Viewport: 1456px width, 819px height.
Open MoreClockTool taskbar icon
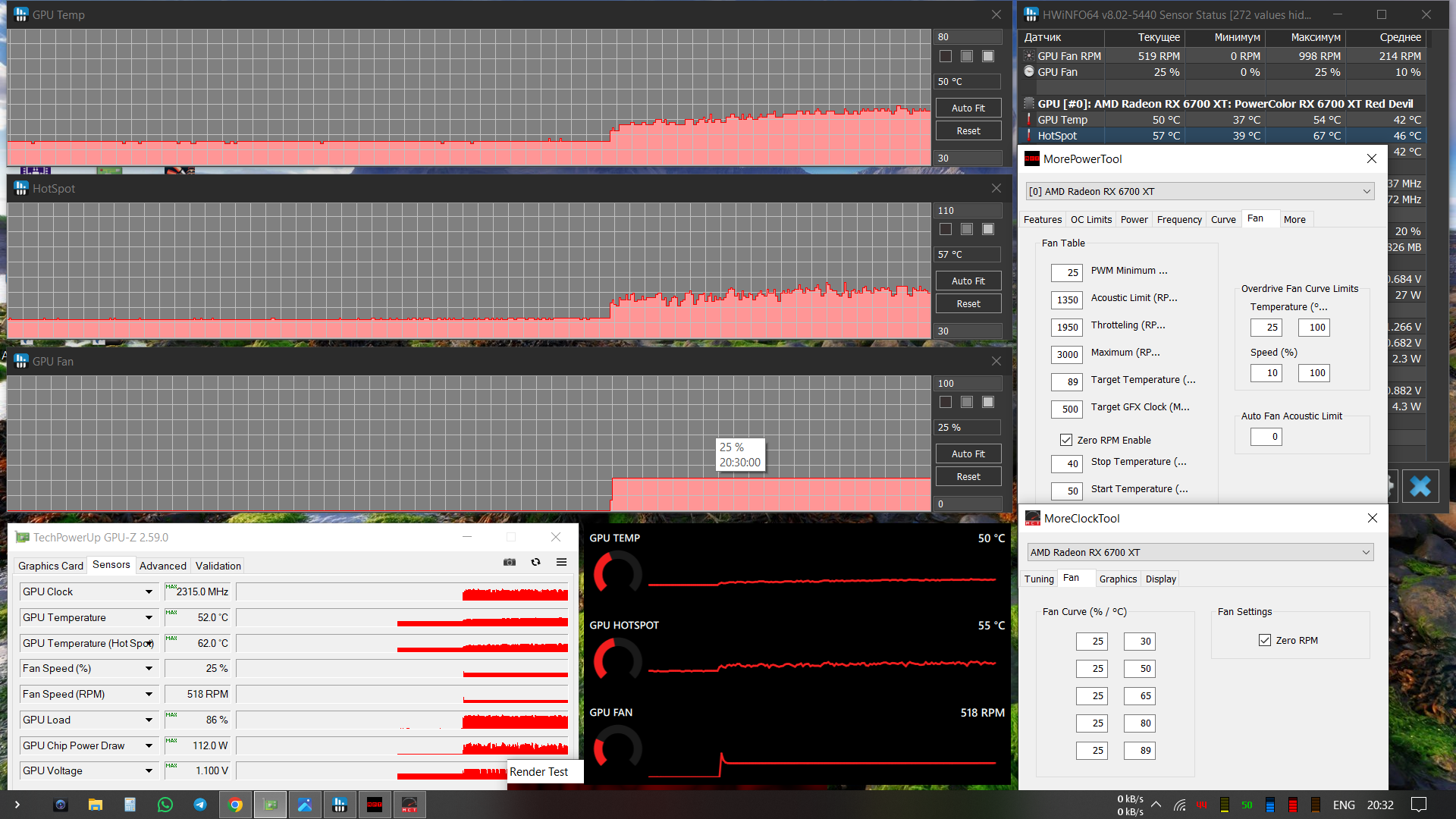(x=409, y=805)
